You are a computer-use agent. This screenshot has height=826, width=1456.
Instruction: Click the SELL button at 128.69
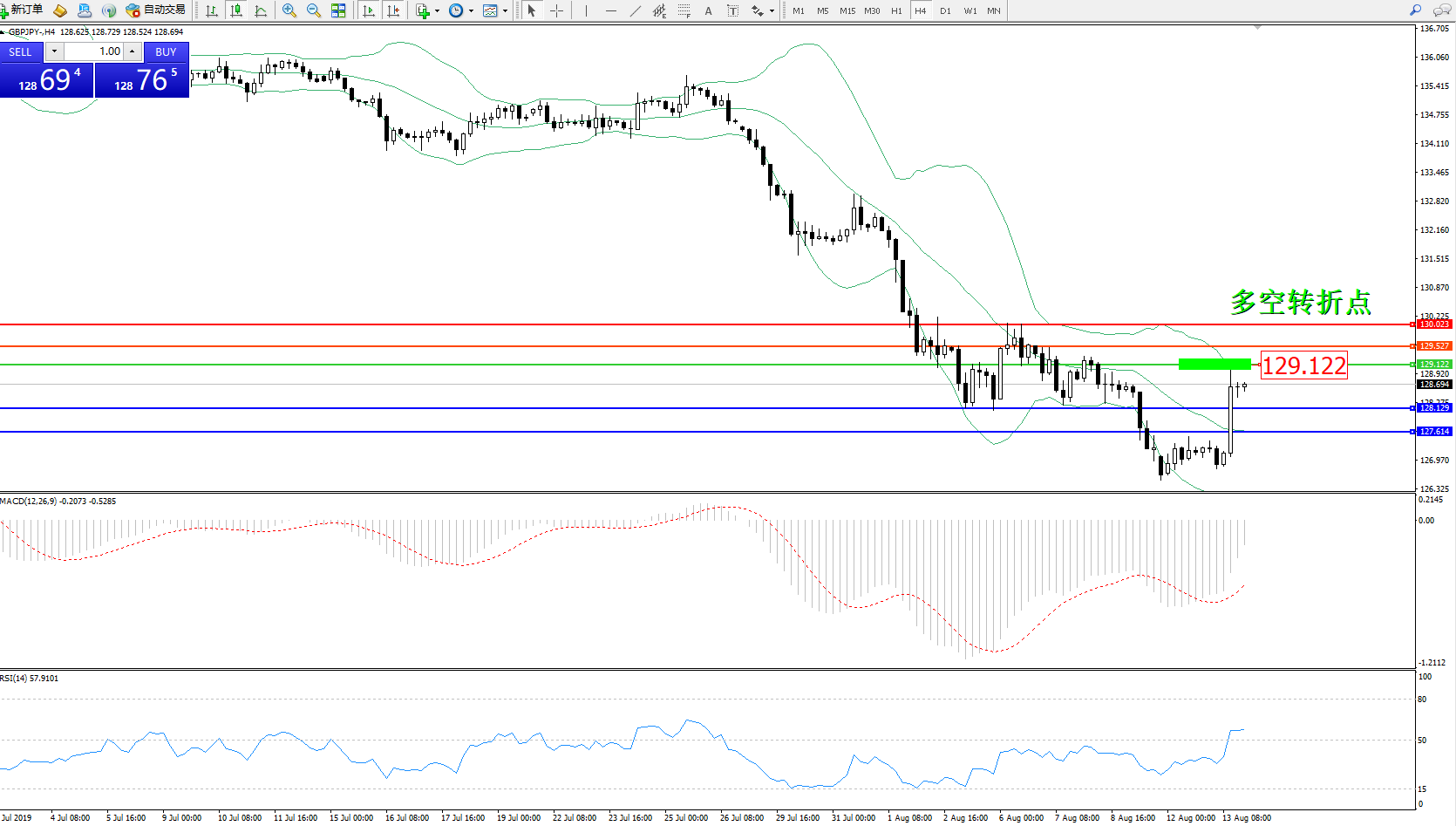coord(47,79)
